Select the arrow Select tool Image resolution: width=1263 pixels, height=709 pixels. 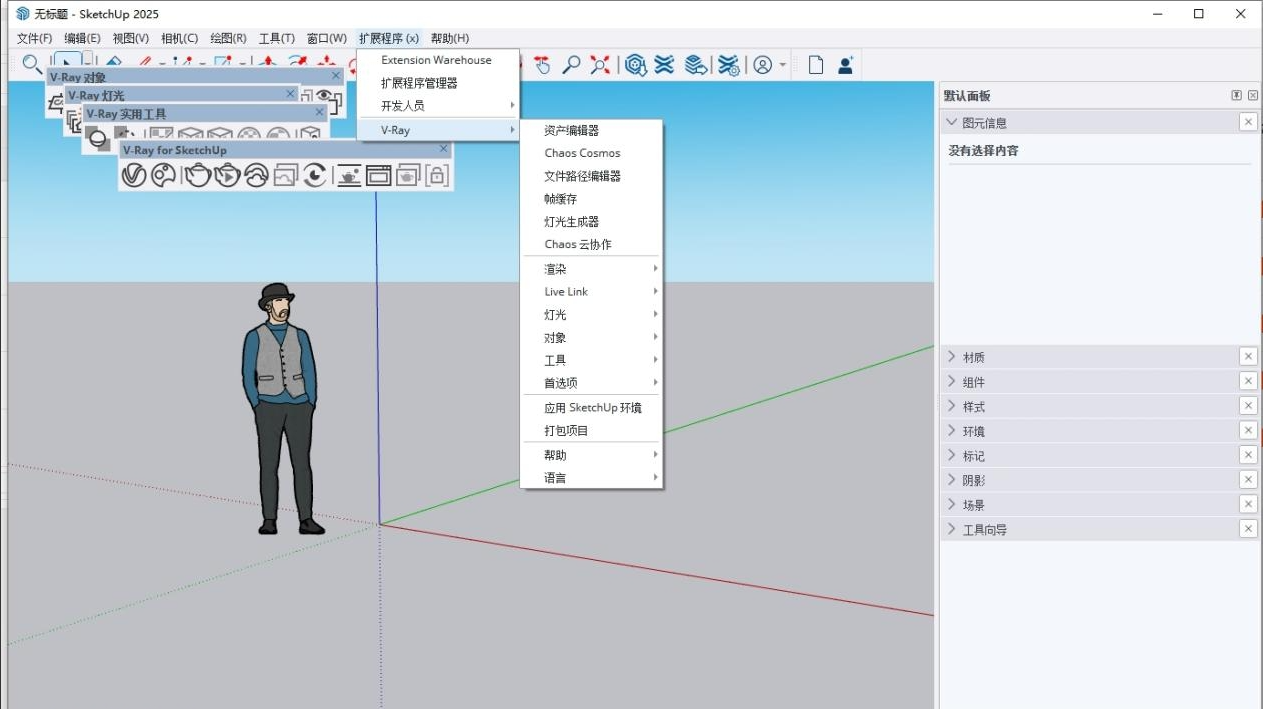(68, 62)
